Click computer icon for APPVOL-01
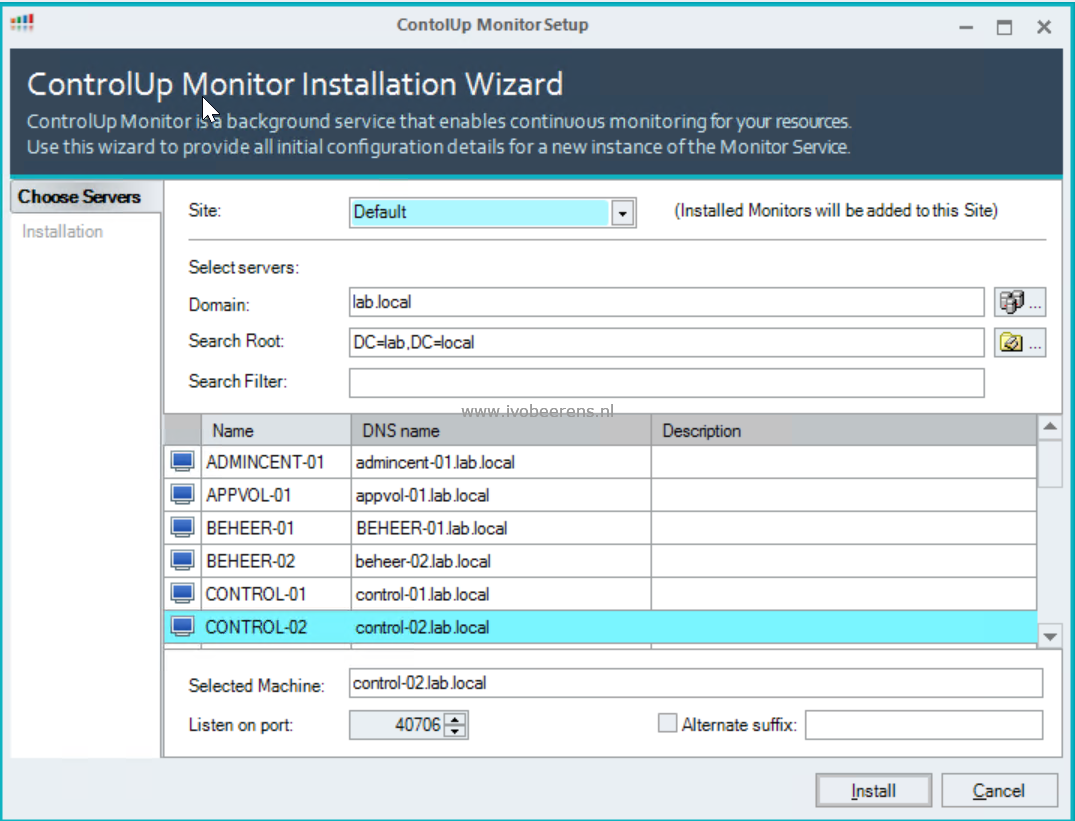1075x821 pixels. 182,495
